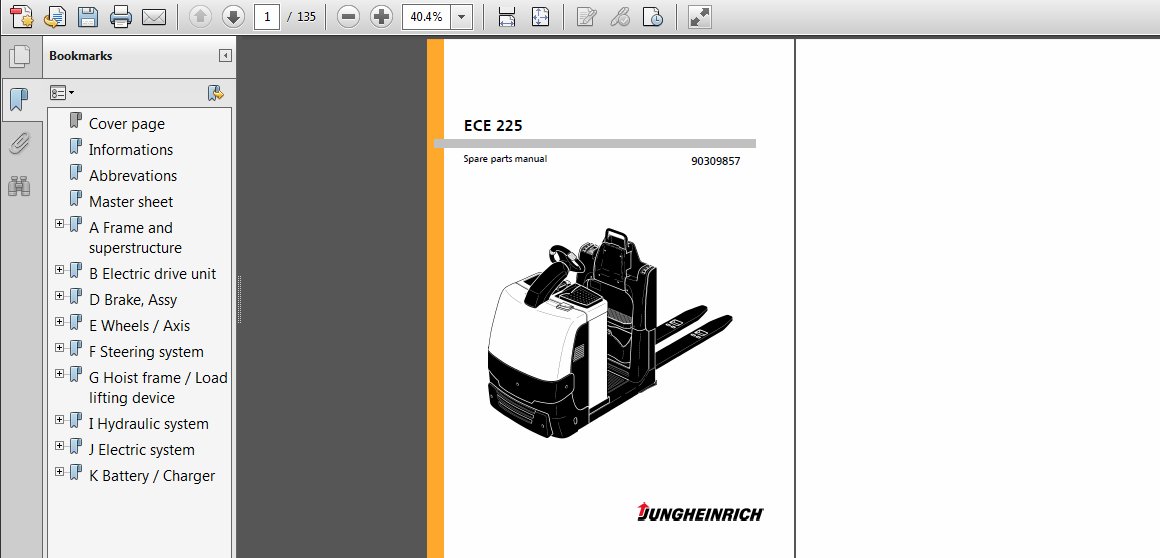
Task: Save the document with the floppy icon
Action: [x=88, y=16]
